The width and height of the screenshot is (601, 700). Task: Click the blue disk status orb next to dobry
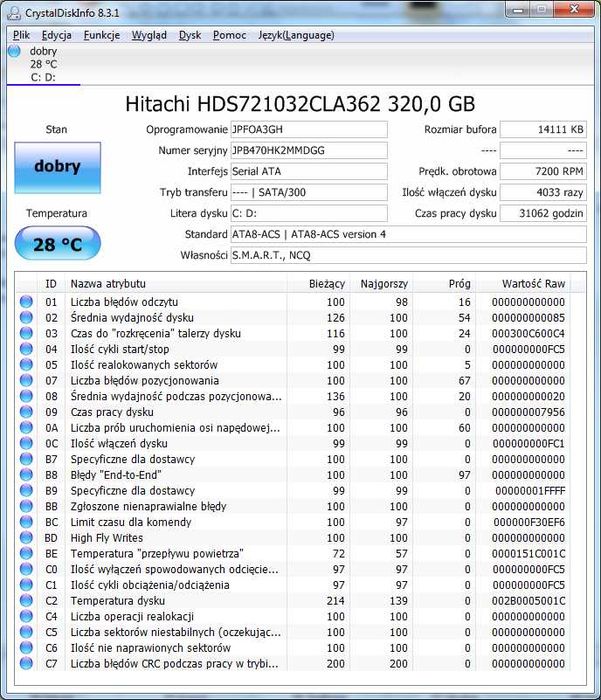click(x=14, y=51)
